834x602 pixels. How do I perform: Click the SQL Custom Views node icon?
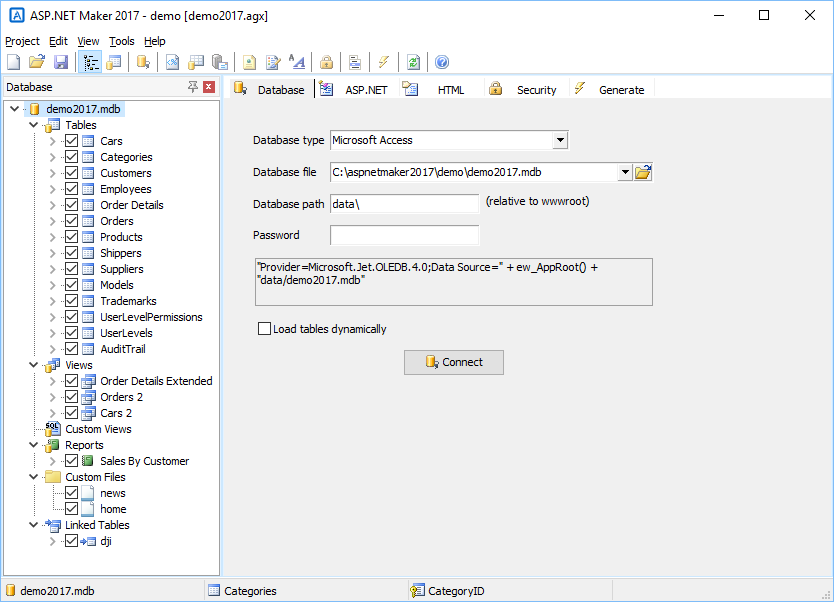52,429
